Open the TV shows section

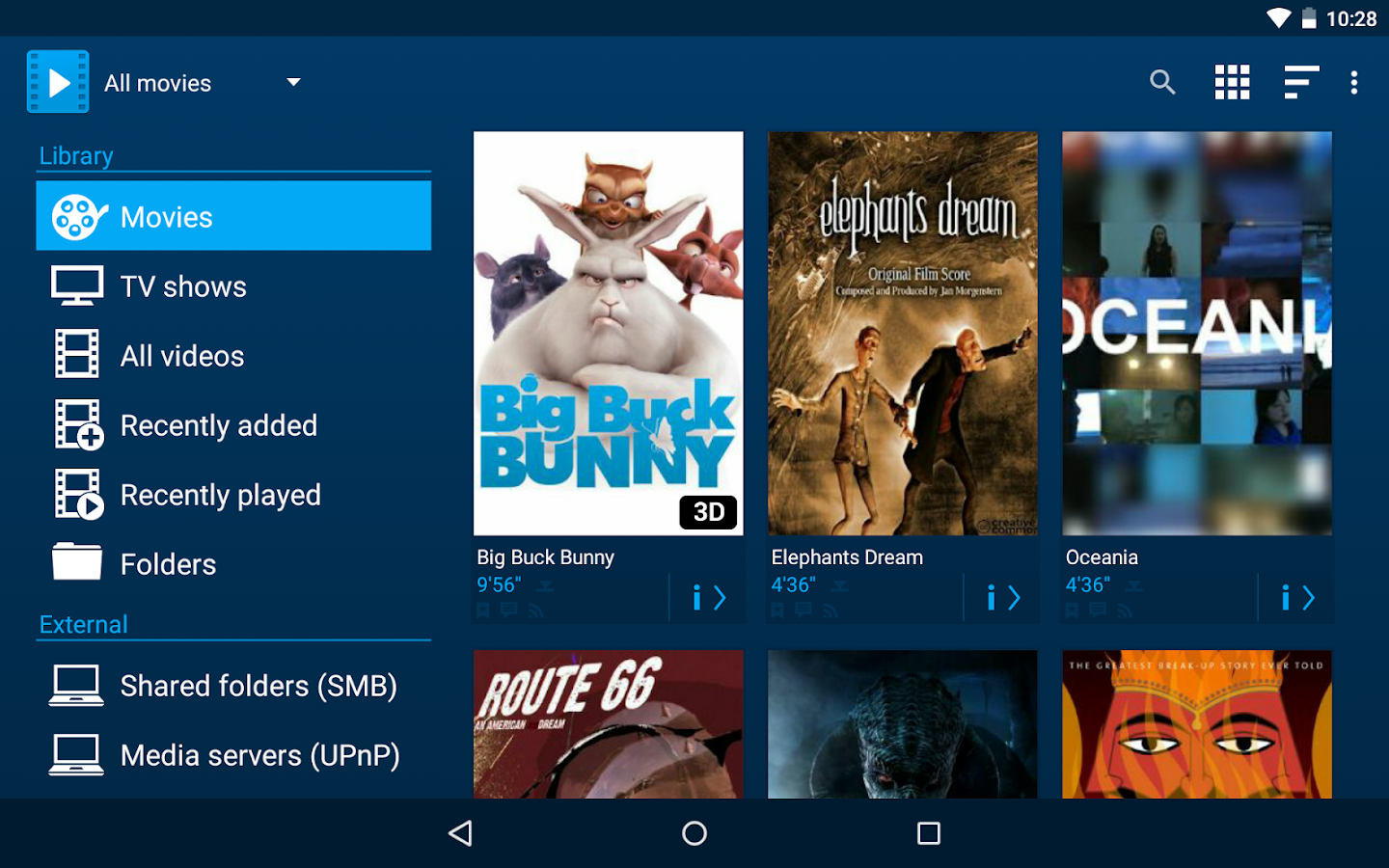pos(182,285)
